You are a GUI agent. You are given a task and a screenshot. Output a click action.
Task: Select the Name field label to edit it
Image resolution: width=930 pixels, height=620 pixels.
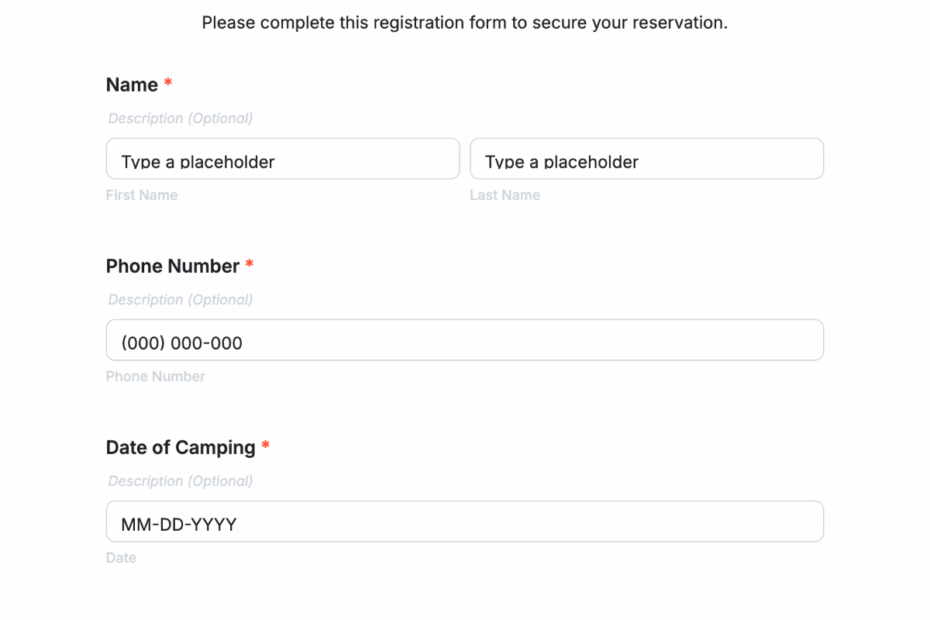[x=131, y=85]
